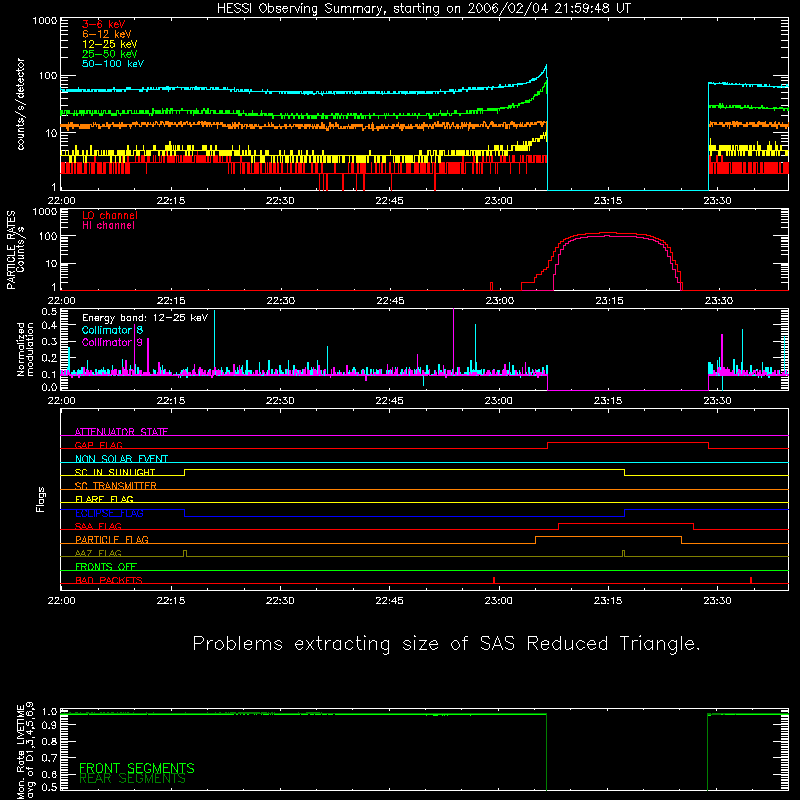
Task: Click the LO channel legend label
Action: pos(110,215)
